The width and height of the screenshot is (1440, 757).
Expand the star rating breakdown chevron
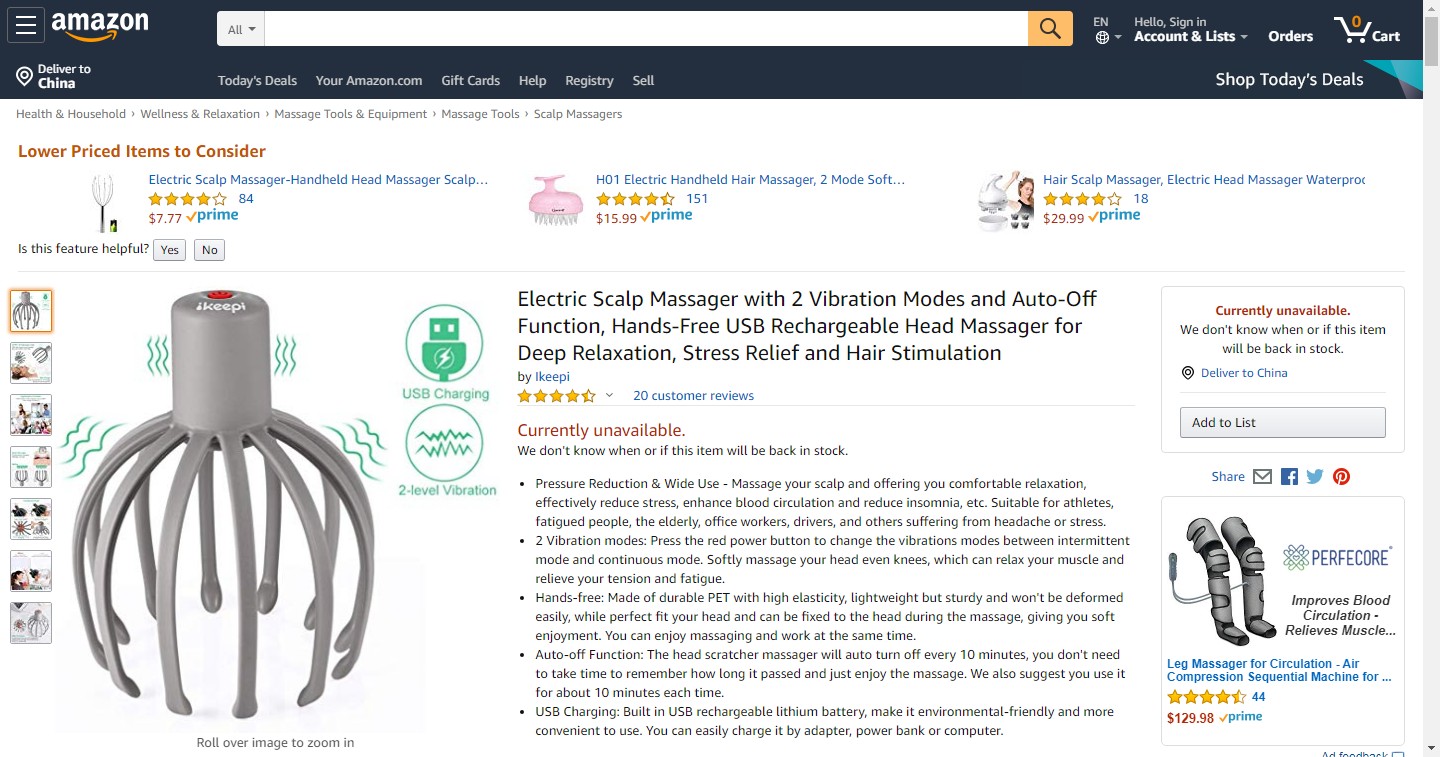point(609,395)
